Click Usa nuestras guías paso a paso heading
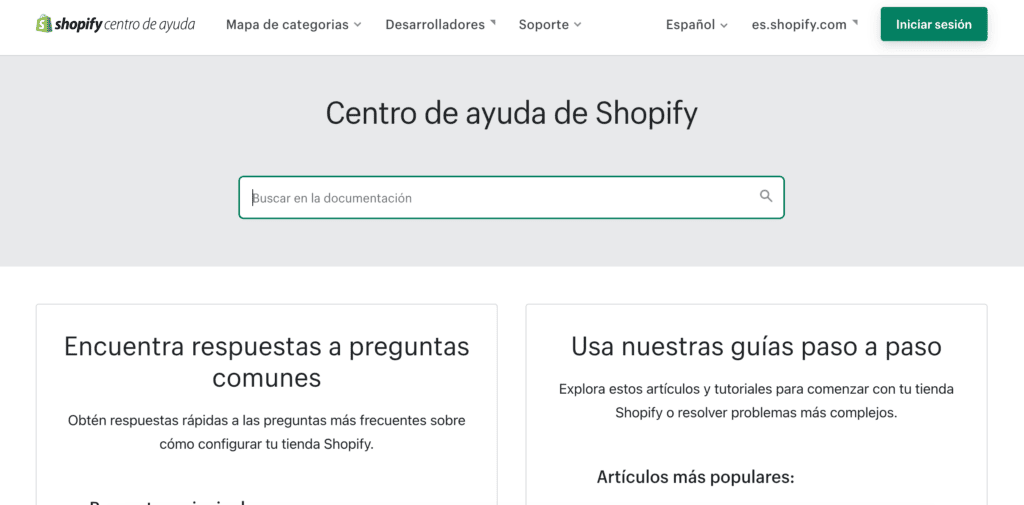 pyautogui.click(x=756, y=346)
